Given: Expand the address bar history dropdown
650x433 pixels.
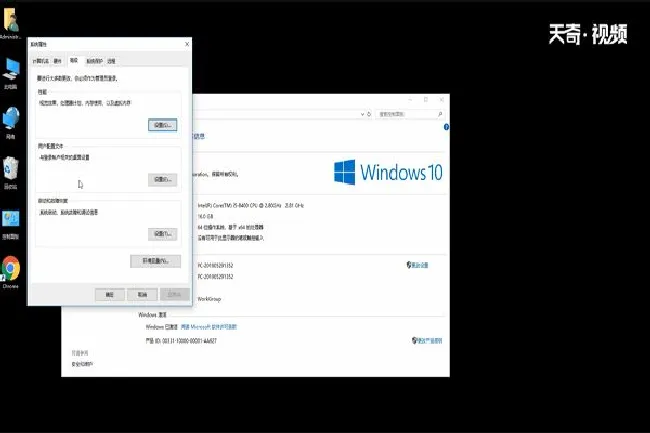Looking at the screenshot, I should tap(362, 114).
